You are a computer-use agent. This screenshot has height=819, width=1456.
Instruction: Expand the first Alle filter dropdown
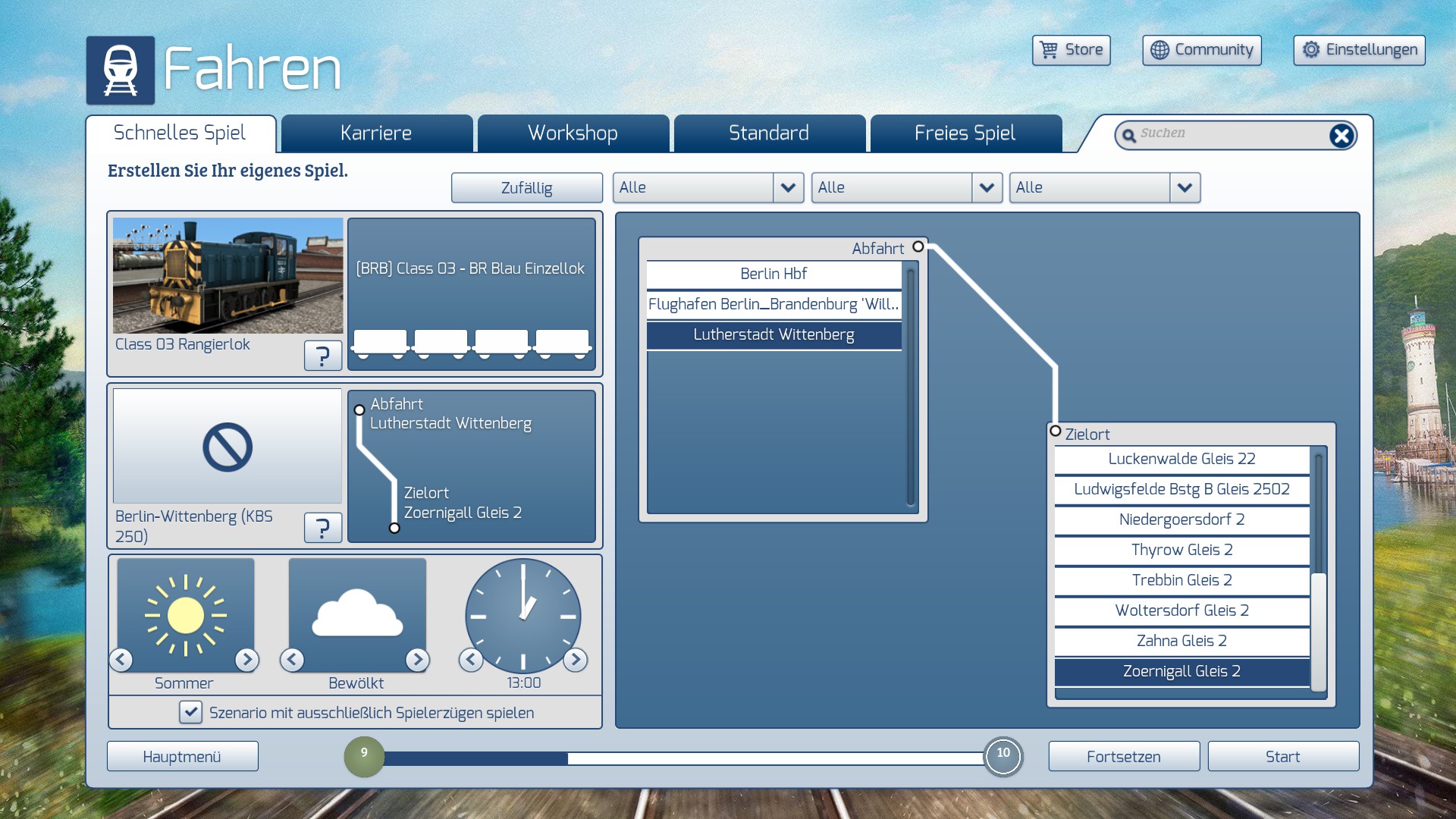tap(788, 187)
